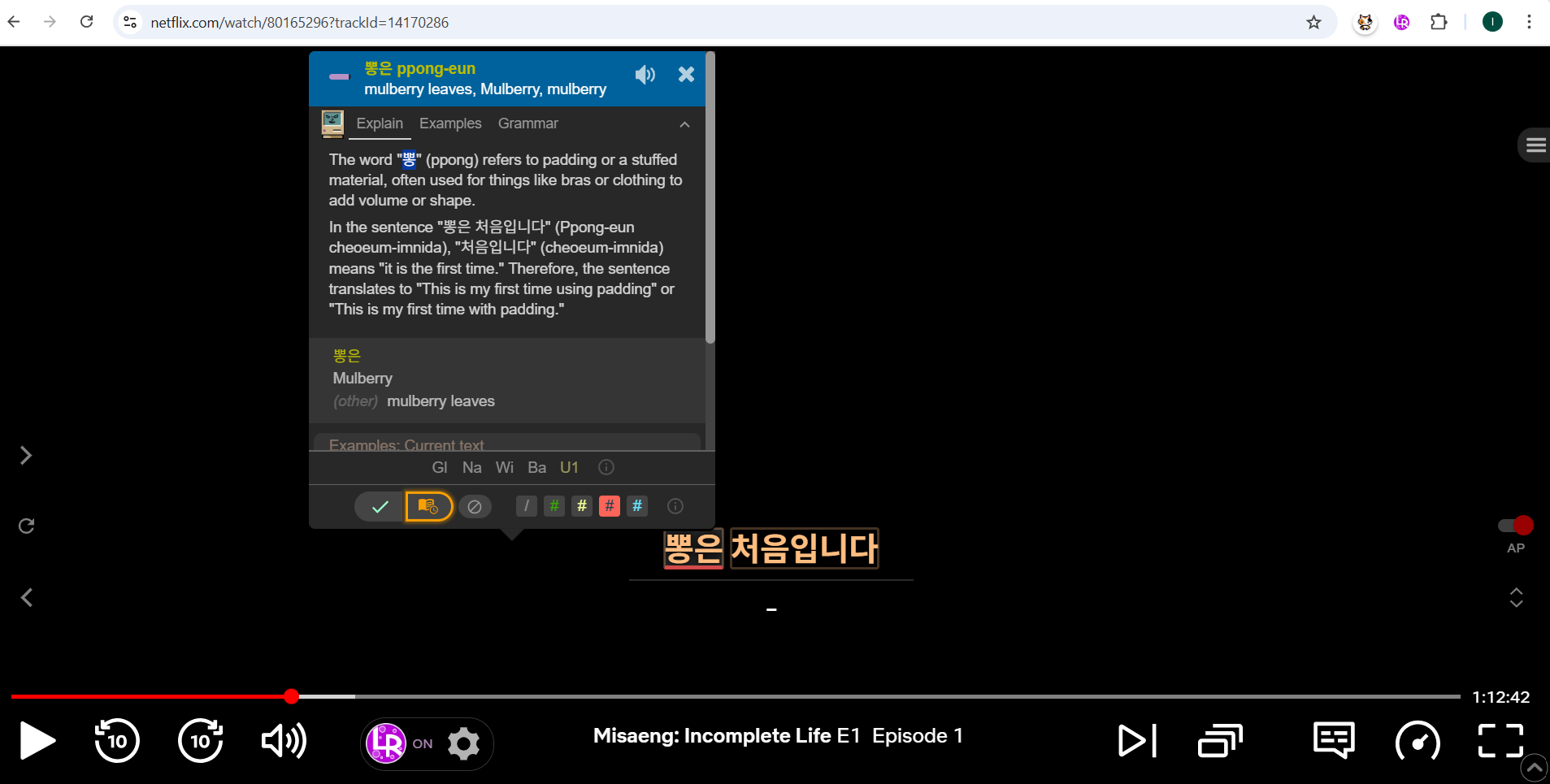This screenshot has width=1550, height=784.
Task: Expand subtitle area with up-down chevrons
Action: click(1516, 598)
